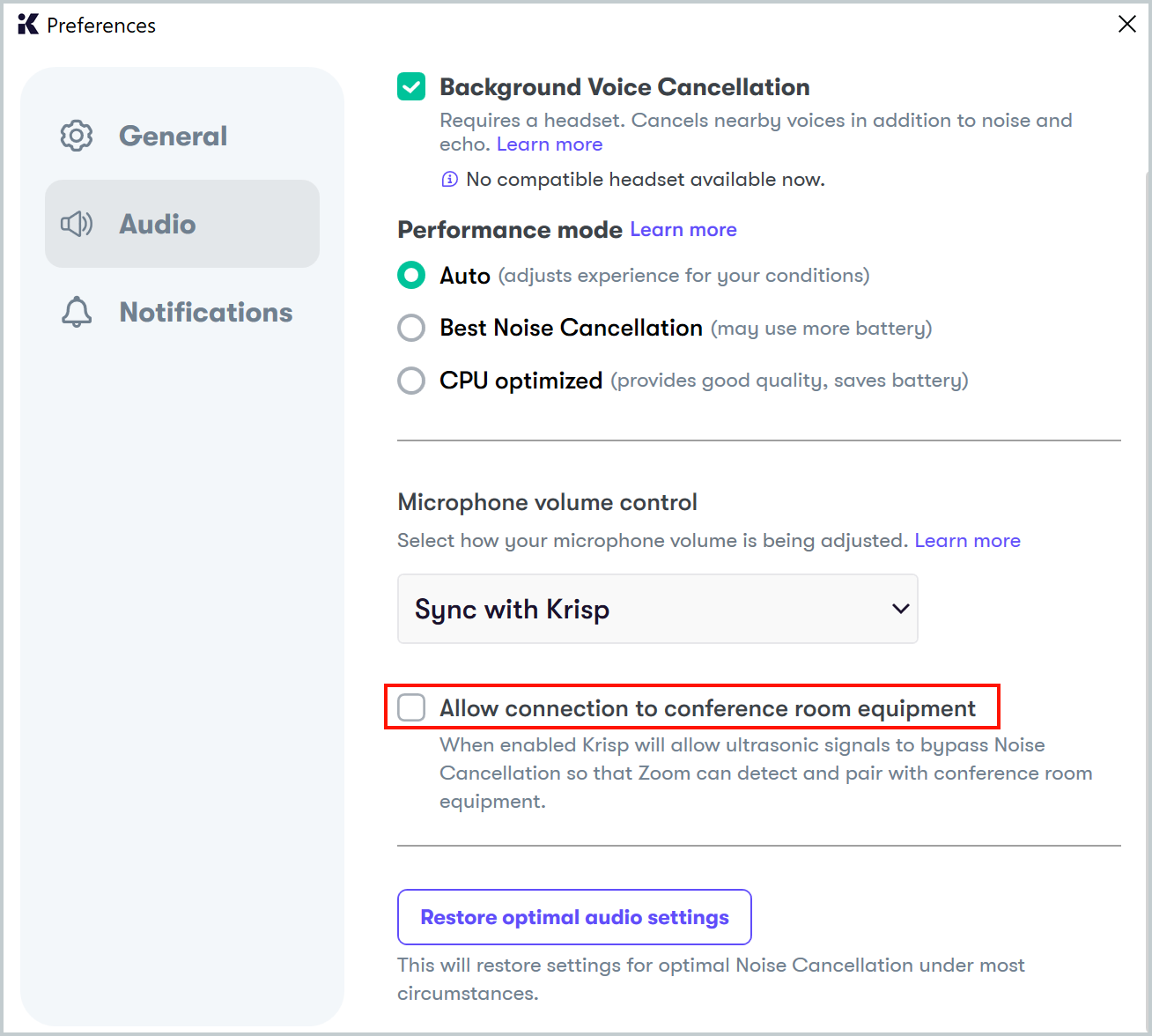Click the Krisp logo in title bar
This screenshot has width=1152, height=1036.
point(28,25)
